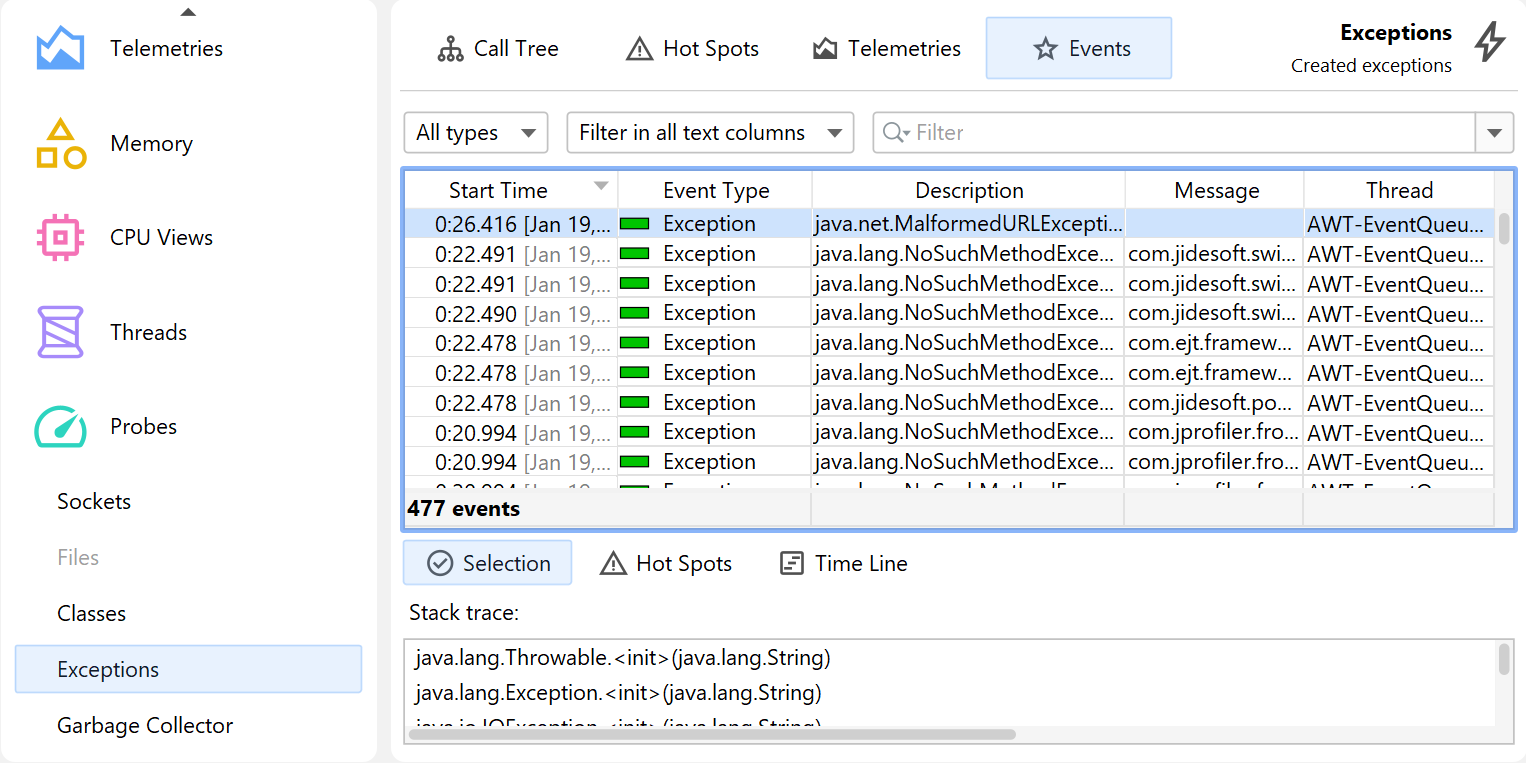This screenshot has height=763, width=1526.
Task: Switch to the Call Tree tab
Action: [x=498, y=49]
